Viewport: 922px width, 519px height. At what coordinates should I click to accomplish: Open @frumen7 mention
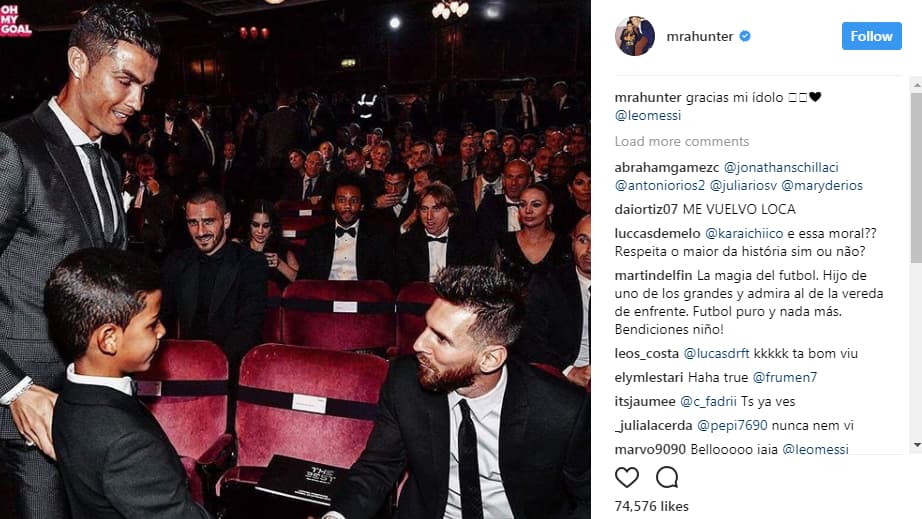click(x=785, y=377)
